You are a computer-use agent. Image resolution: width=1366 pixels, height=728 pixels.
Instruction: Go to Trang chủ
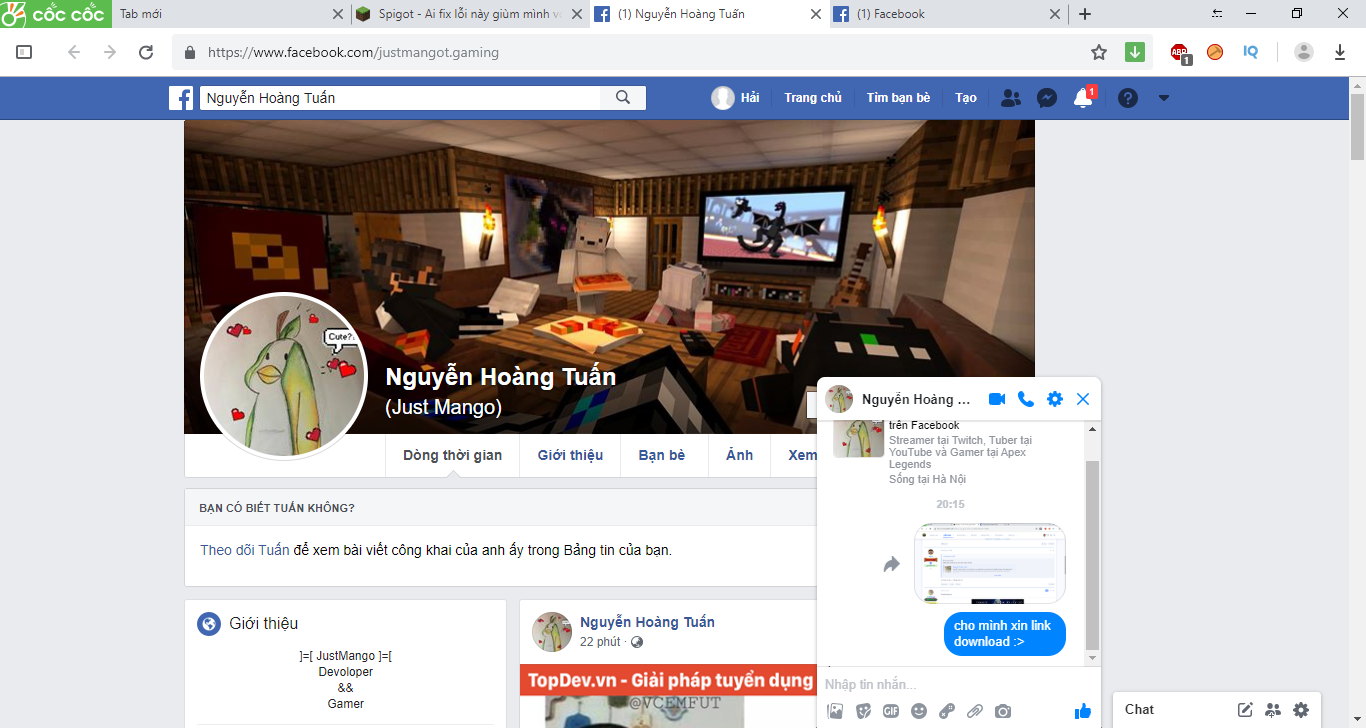pos(813,98)
